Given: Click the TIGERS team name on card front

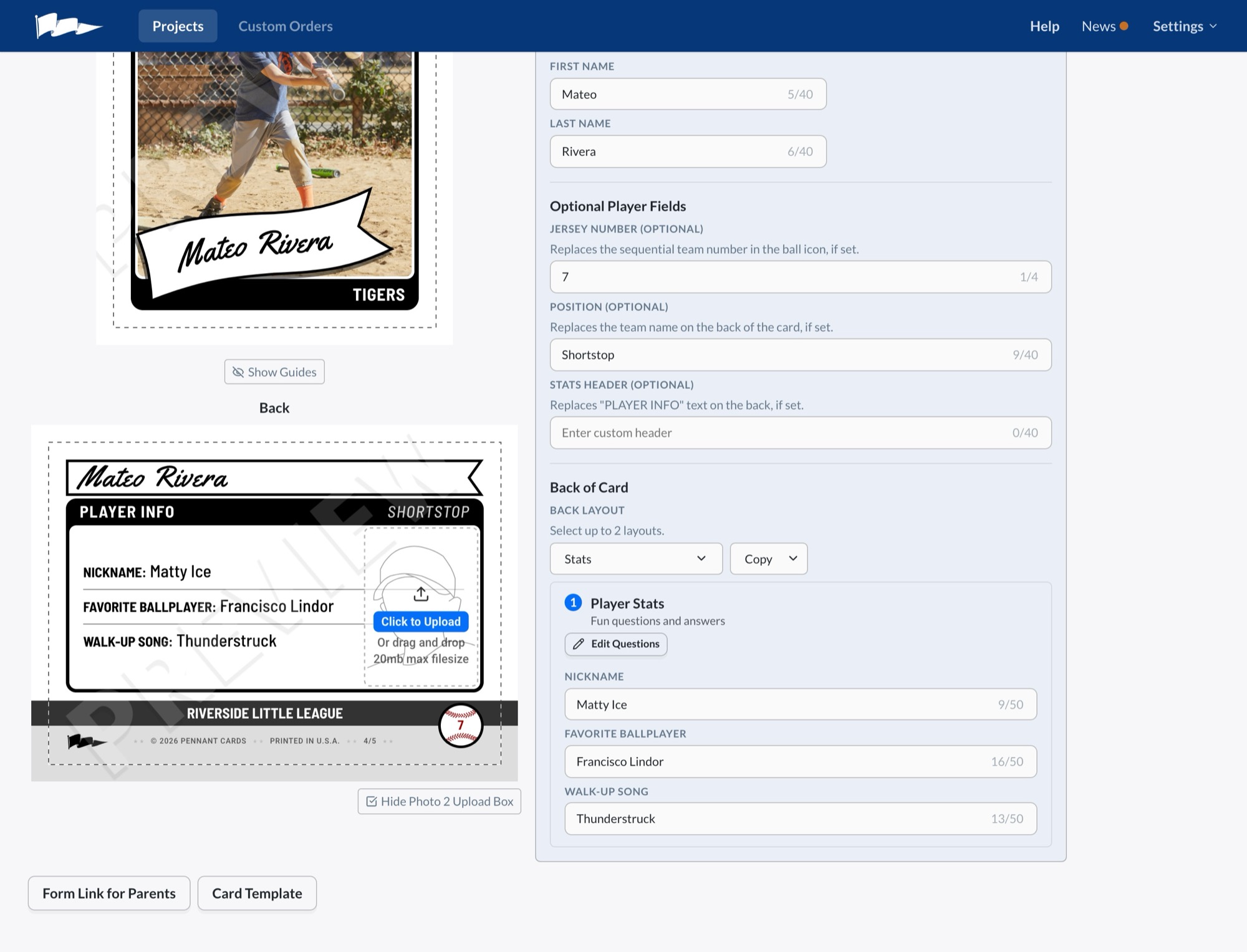Looking at the screenshot, I should click(x=378, y=295).
